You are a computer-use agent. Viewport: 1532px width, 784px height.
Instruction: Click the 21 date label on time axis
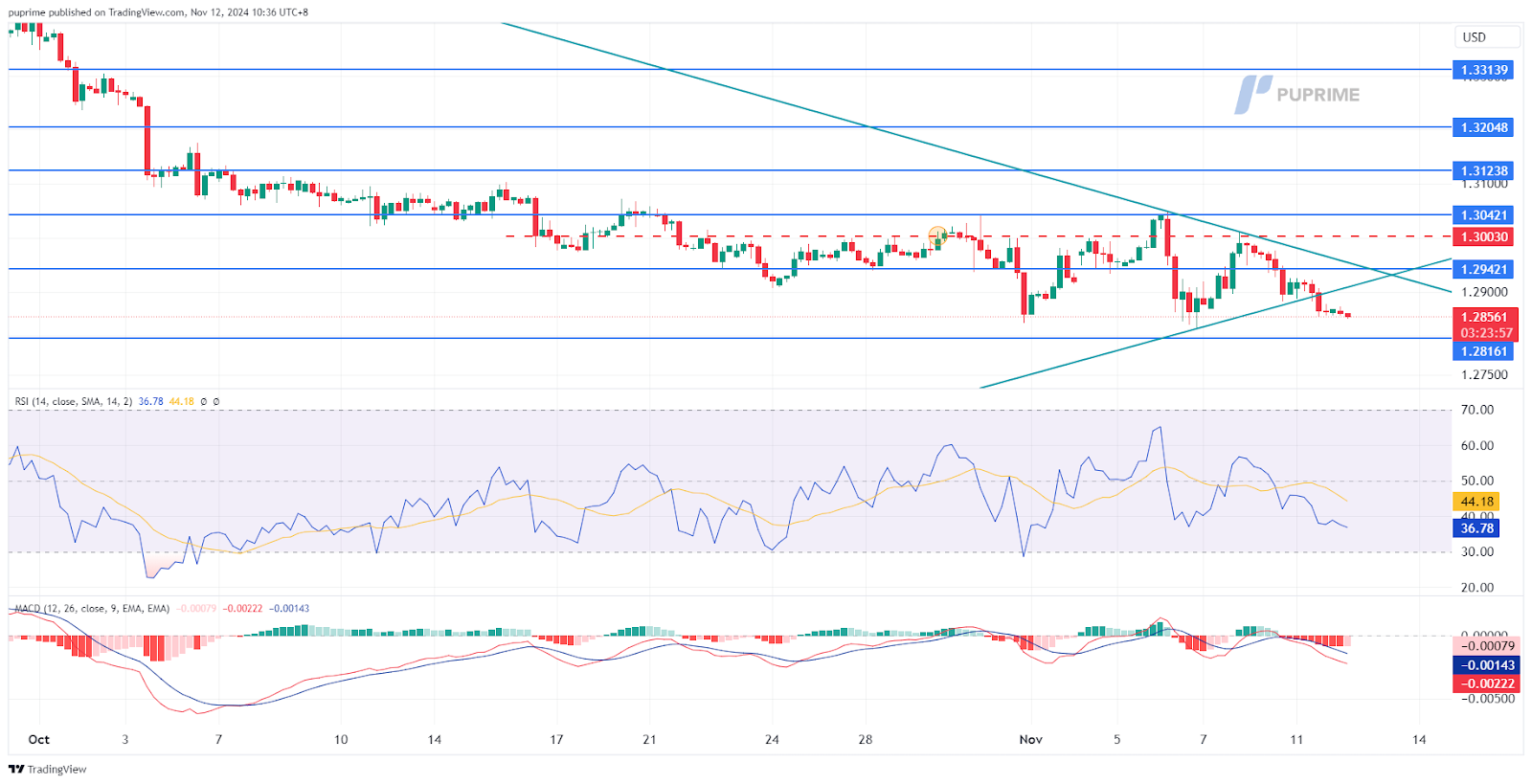pyautogui.click(x=649, y=740)
